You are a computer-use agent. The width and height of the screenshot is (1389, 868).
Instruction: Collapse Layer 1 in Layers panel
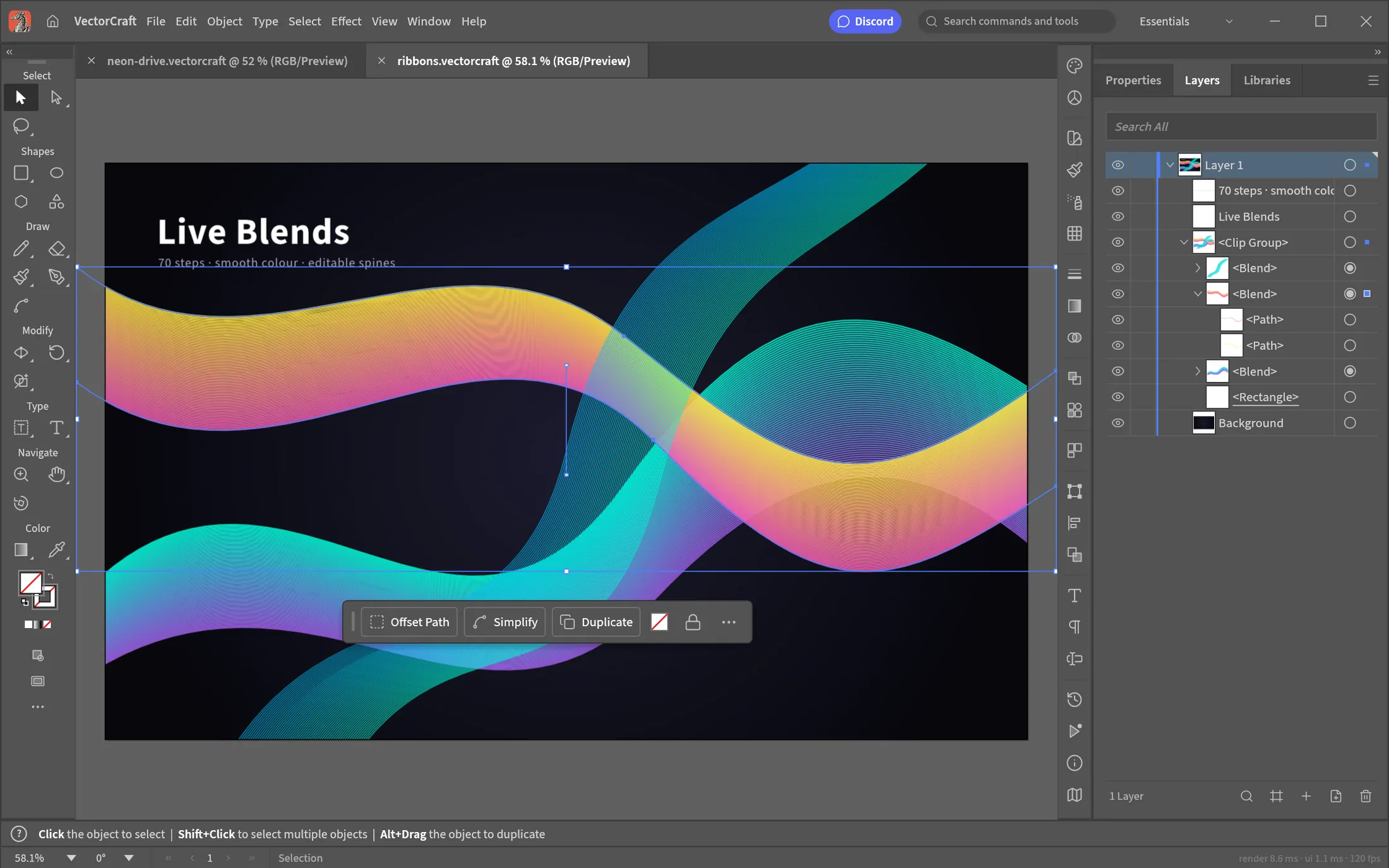pyautogui.click(x=1170, y=165)
